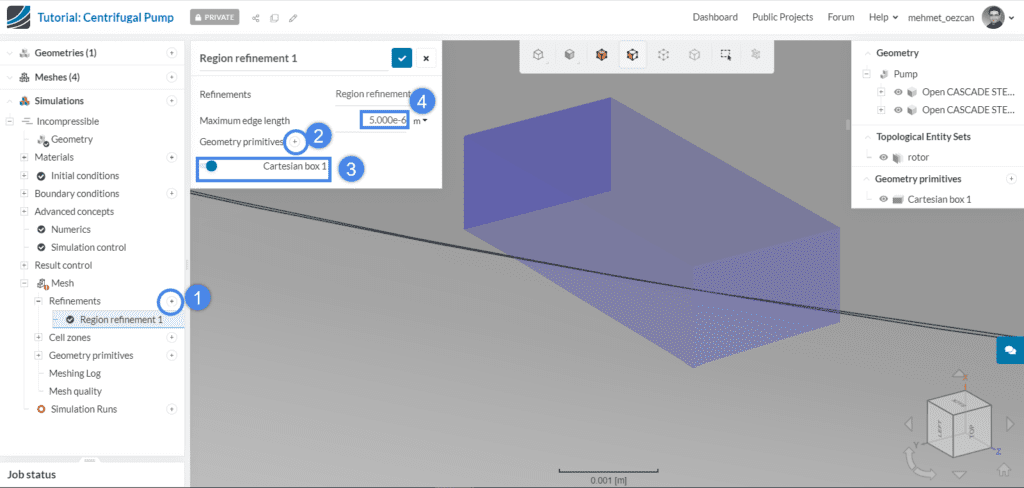Add a simulation run with plus icon
This screenshot has width=1024, height=488.
pyautogui.click(x=172, y=410)
